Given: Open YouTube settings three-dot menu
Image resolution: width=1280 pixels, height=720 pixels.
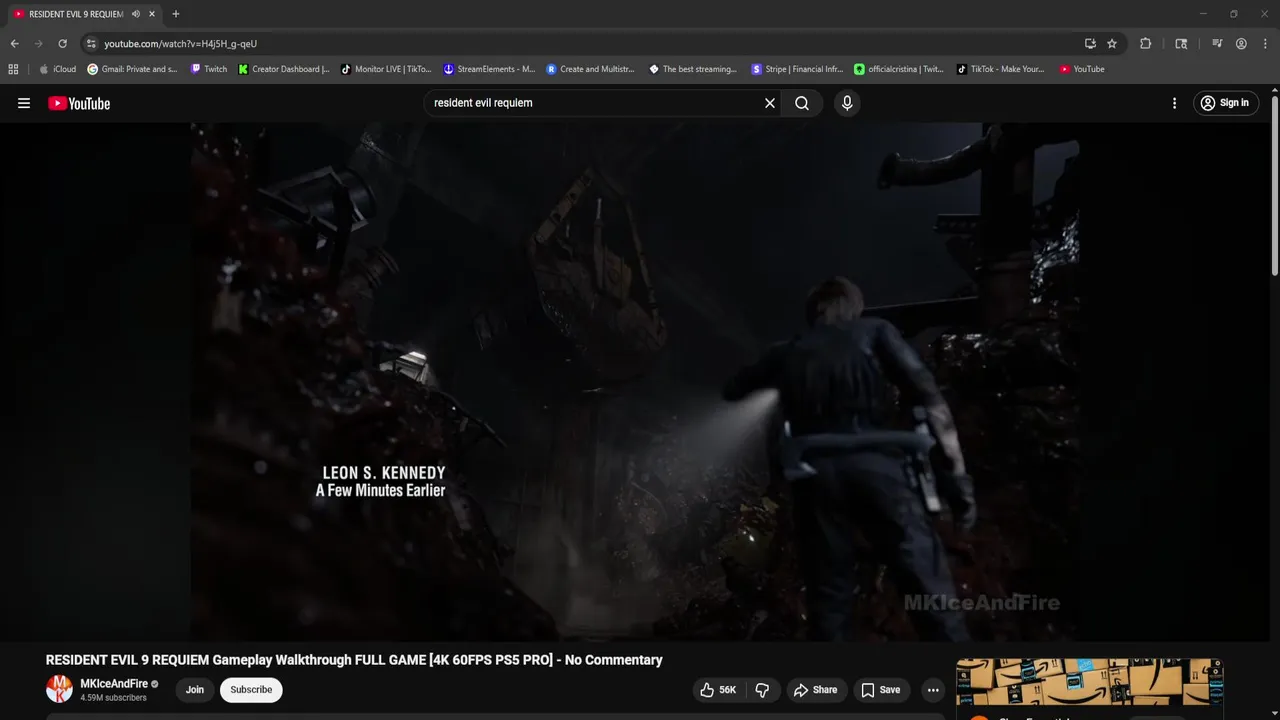Looking at the screenshot, I should (x=1174, y=103).
